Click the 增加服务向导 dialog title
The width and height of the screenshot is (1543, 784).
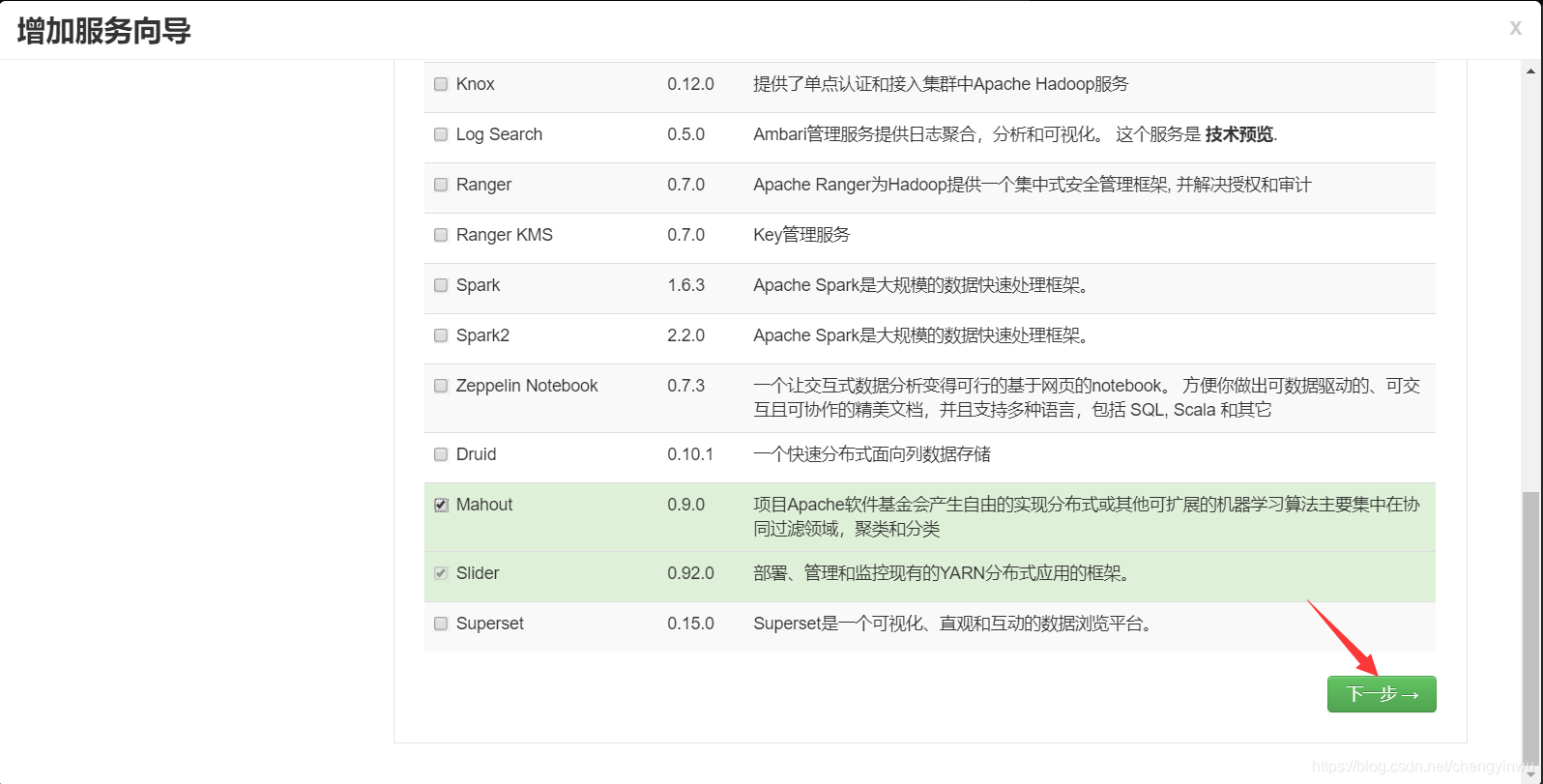pos(104,31)
